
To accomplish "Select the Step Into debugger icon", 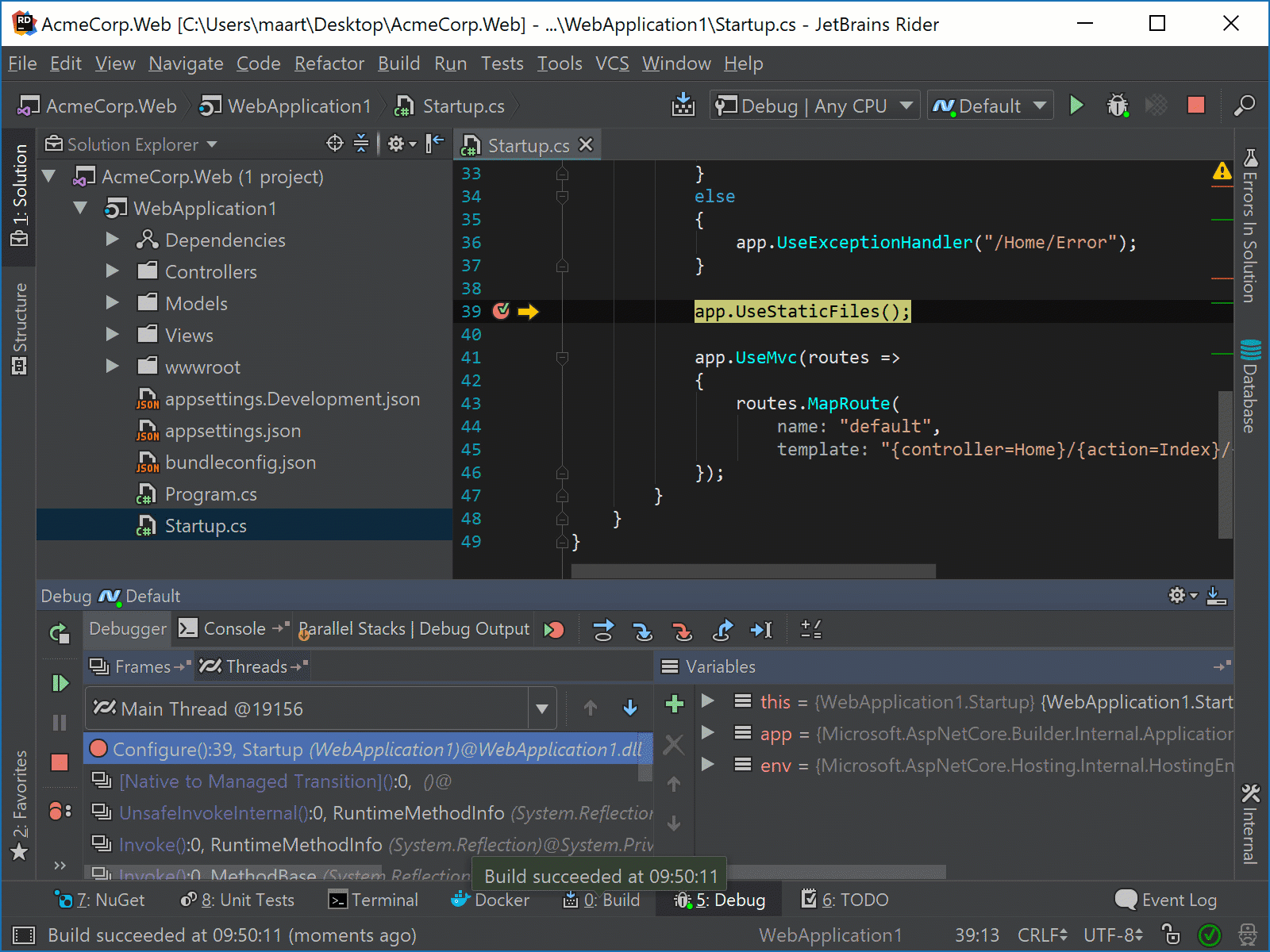I will (x=643, y=629).
